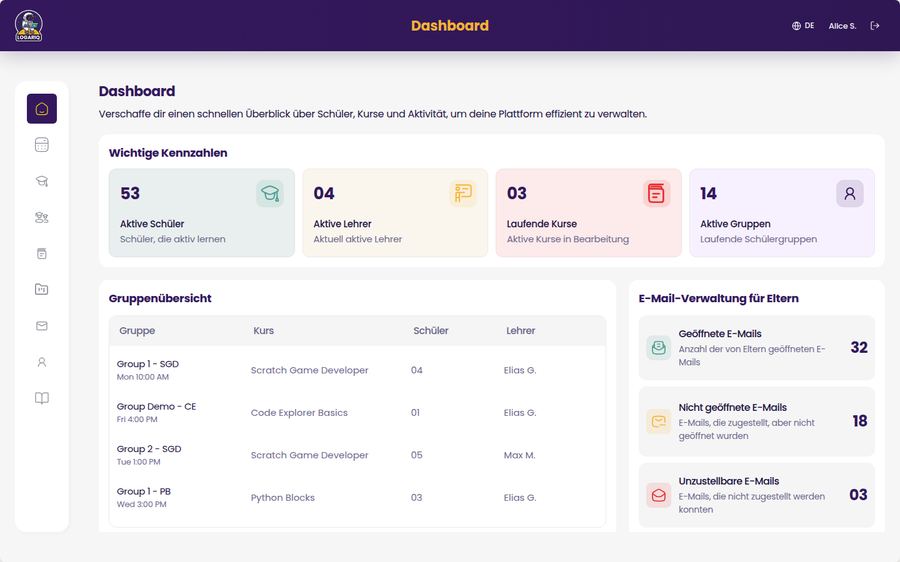Open the Alice S. user menu
This screenshot has width=900, height=562.
(x=842, y=26)
